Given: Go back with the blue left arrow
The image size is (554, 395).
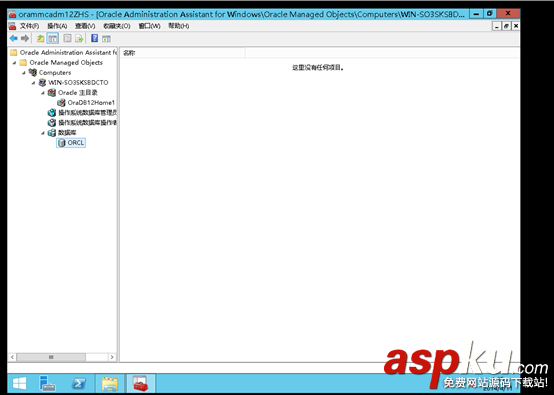Looking at the screenshot, I should click(14, 38).
